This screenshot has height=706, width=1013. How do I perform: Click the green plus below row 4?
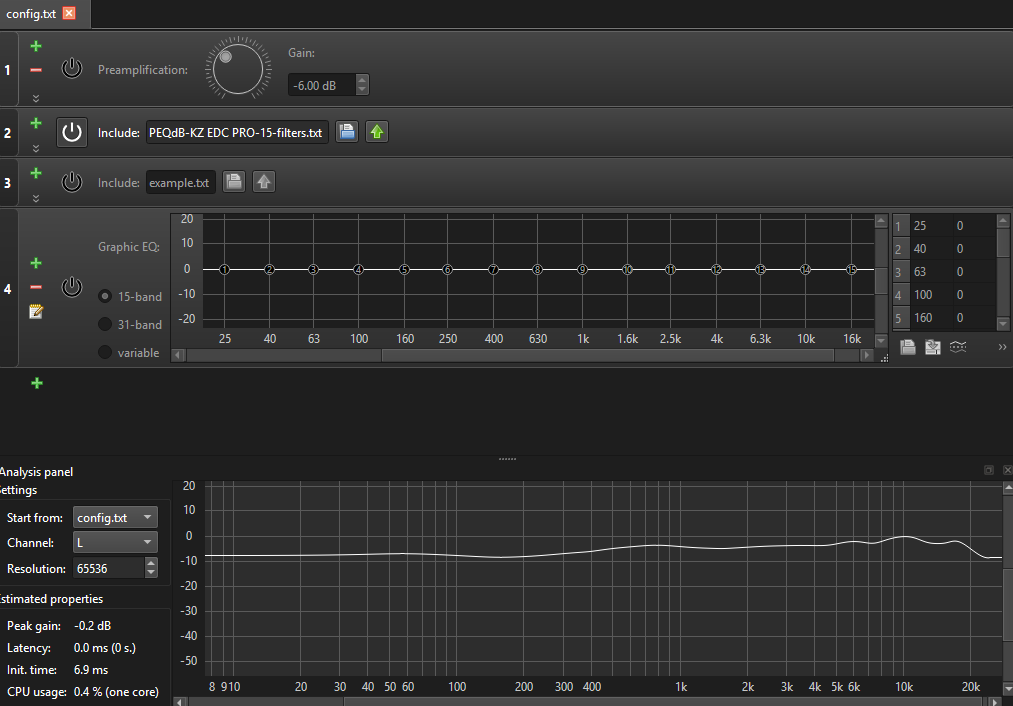[37, 383]
